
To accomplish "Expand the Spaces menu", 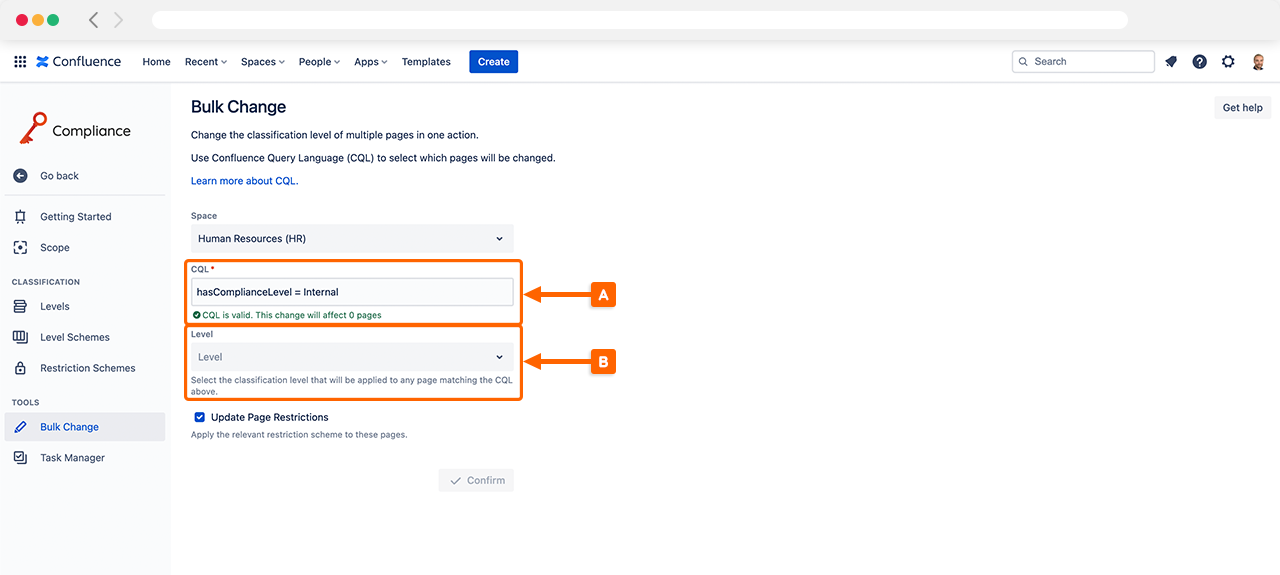I will pyautogui.click(x=262, y=62).
